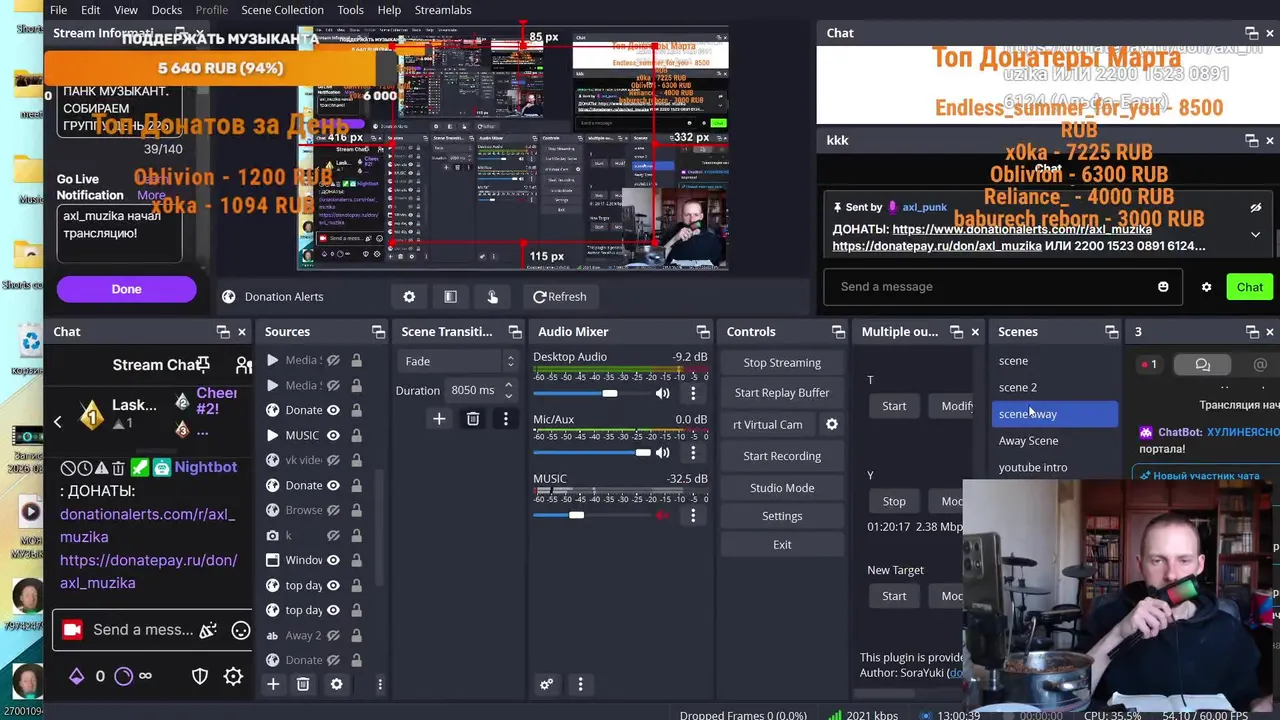This screenshot has width=1280, height=720.
Task: Open Desktop Audio options menu
Action: (693, 394)
